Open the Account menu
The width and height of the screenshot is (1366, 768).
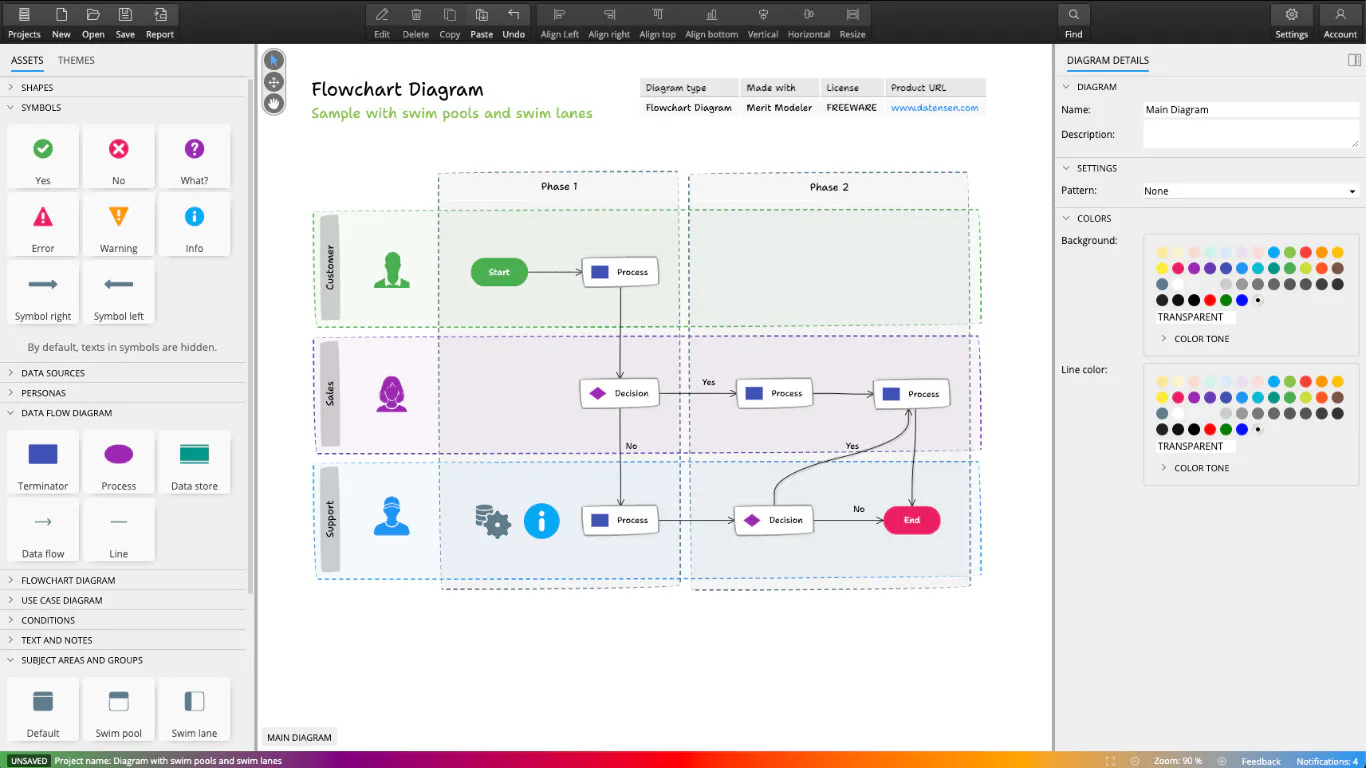coord(1340,22)
